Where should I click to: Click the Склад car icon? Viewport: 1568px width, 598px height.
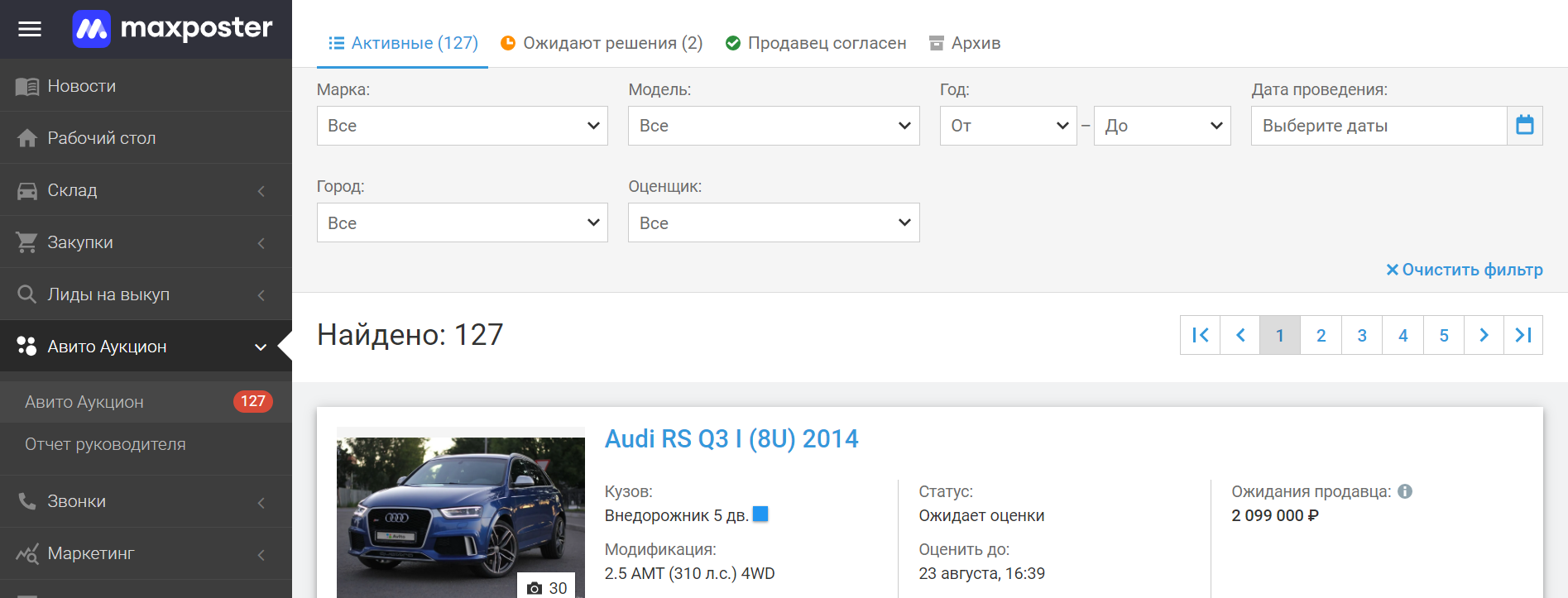[x=27, y=191]
